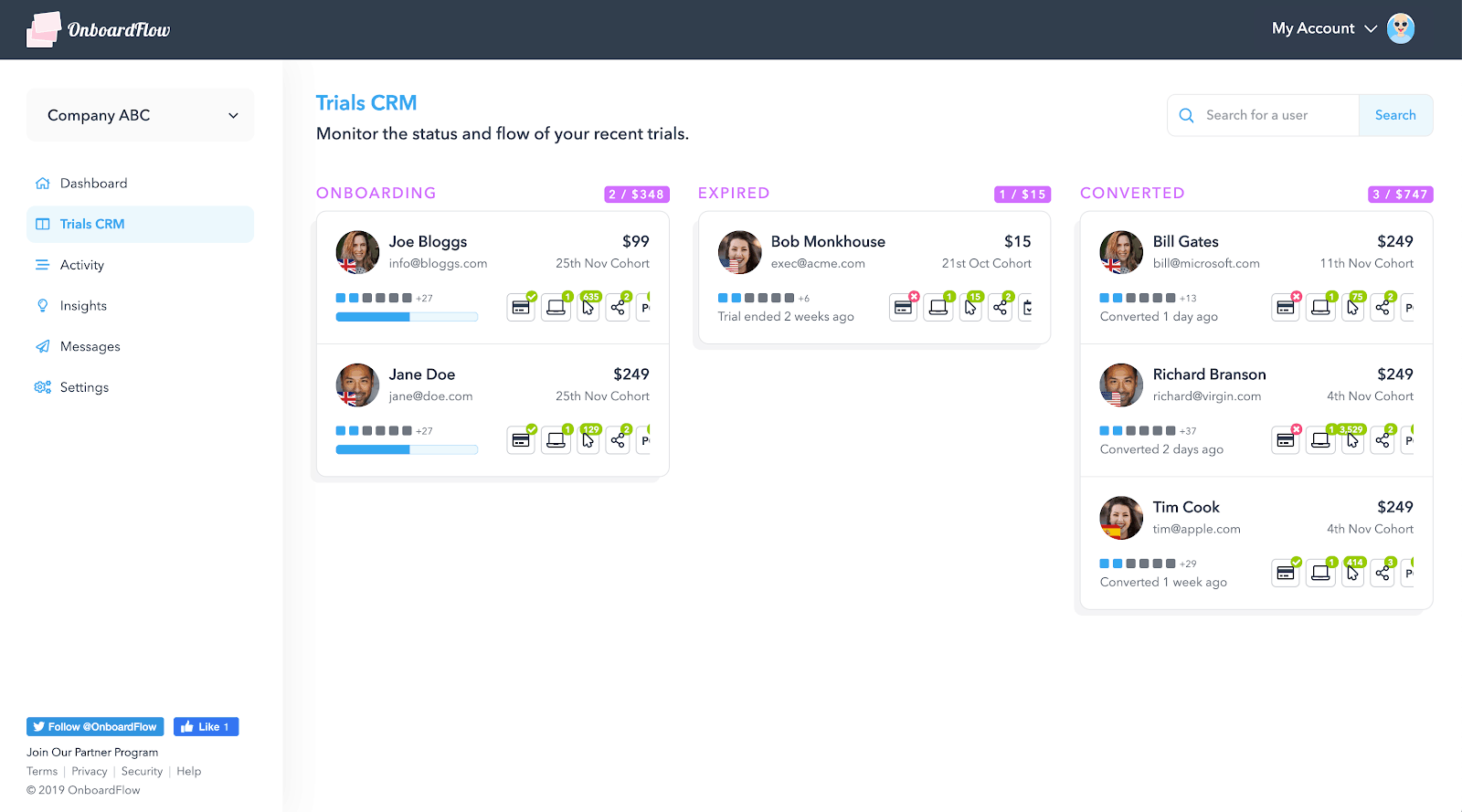Click Jane Doe's credit card icon
Image resolution: width=1462 pixels, height=812 pixels.
[521, 440]
